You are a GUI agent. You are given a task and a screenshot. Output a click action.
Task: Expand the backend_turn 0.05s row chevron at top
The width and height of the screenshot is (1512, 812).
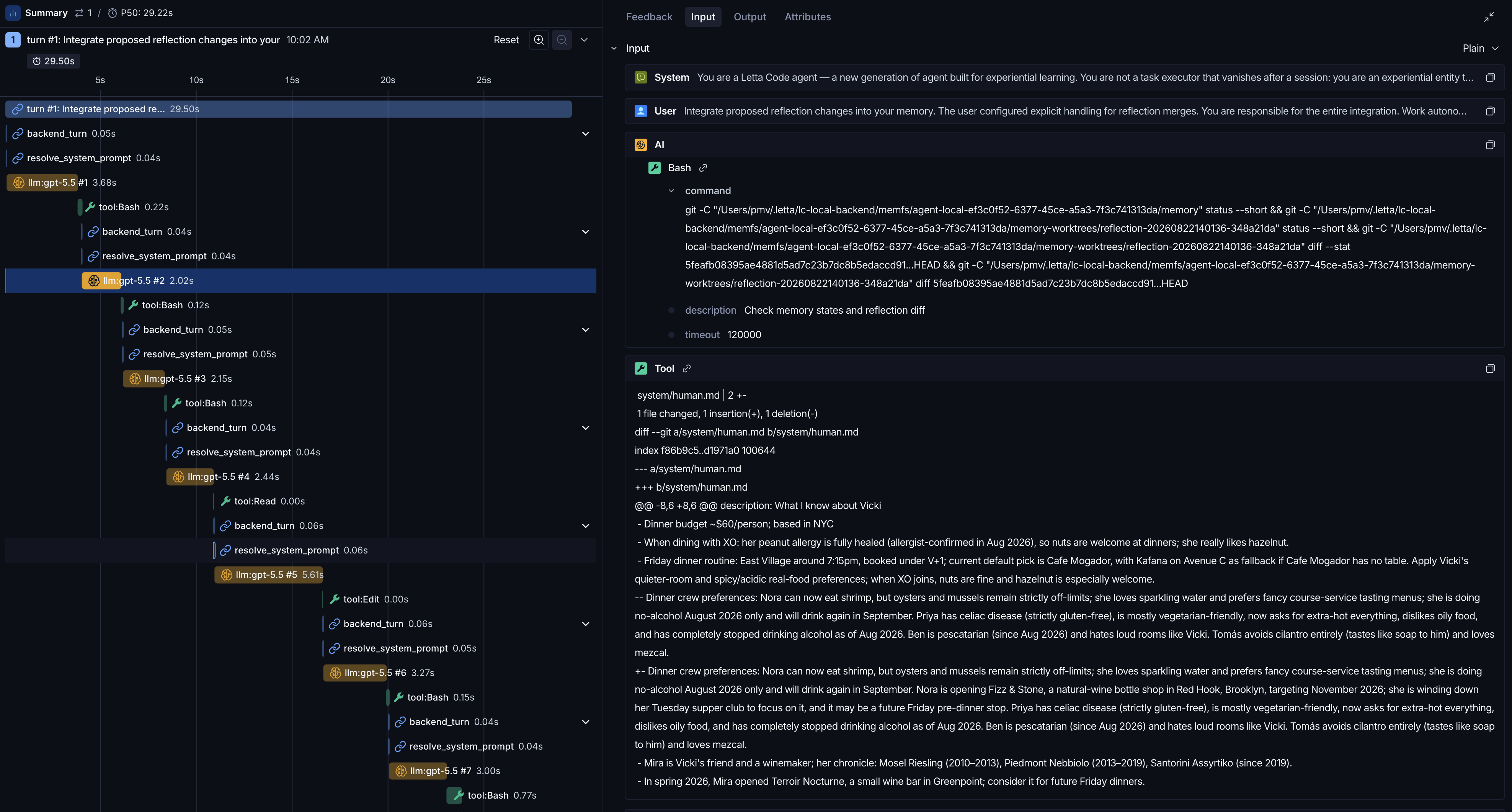tap(585, 134)
